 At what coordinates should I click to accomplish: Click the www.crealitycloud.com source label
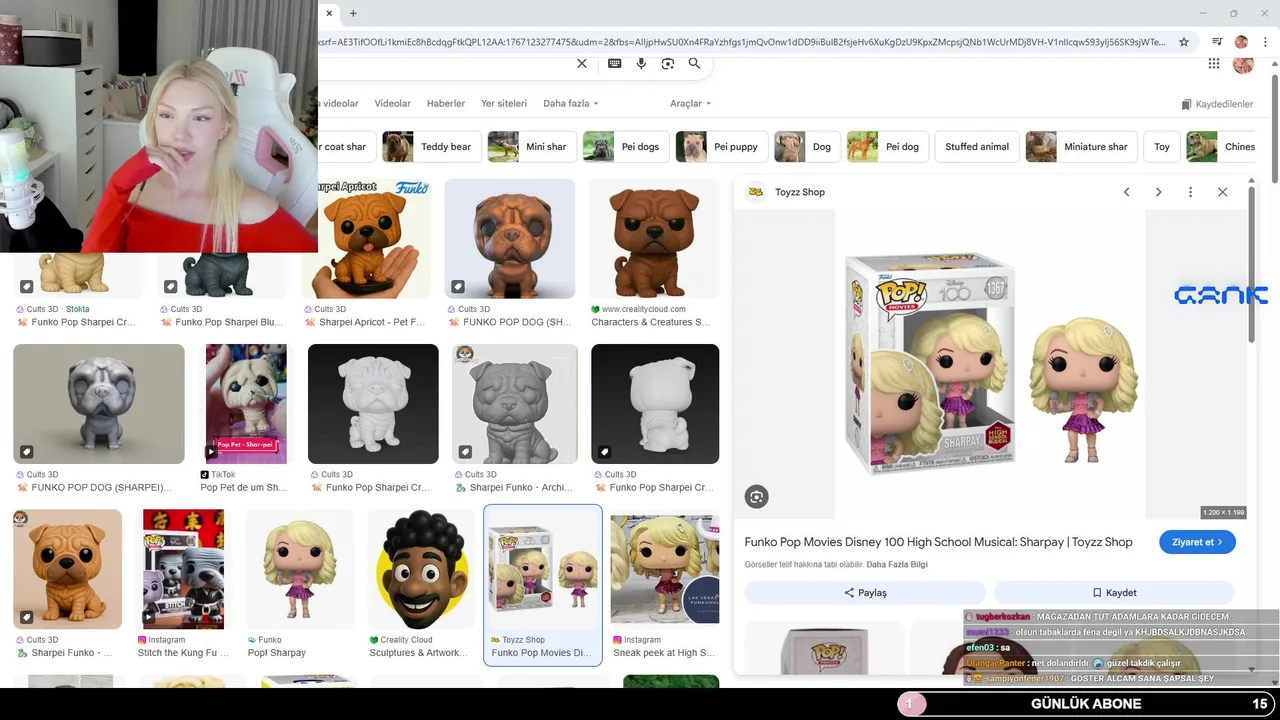coord(643,309)
